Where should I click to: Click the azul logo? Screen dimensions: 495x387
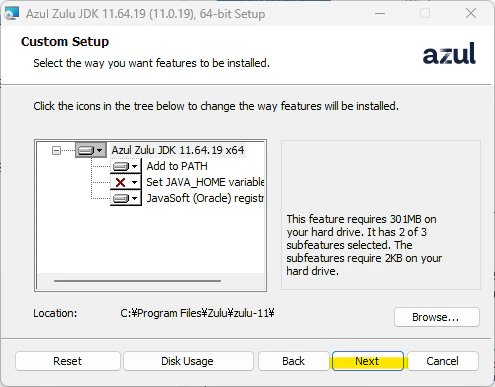[449, 53]
